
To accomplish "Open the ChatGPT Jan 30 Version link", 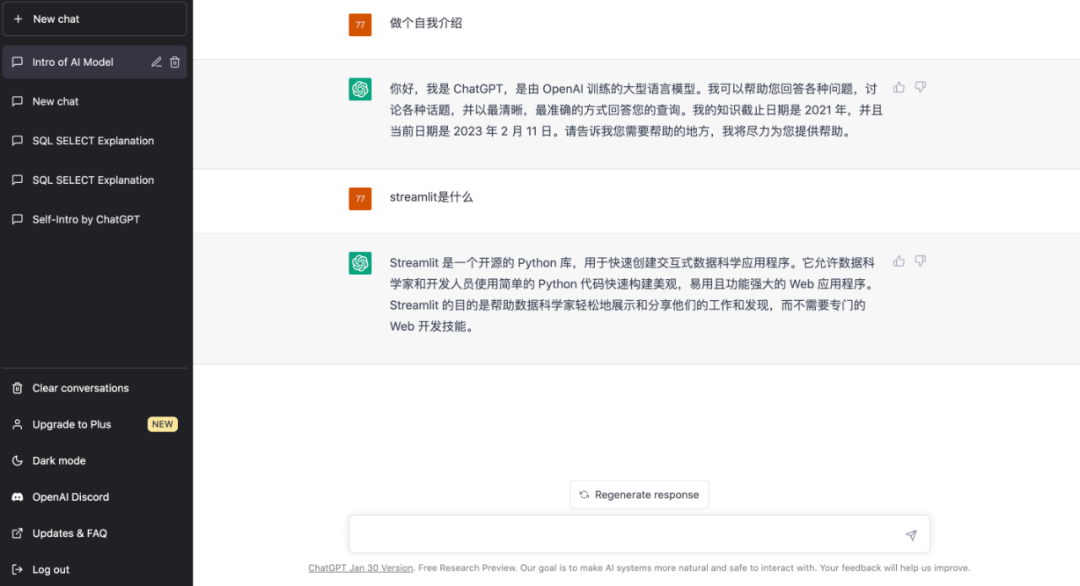I will (360, 568).
